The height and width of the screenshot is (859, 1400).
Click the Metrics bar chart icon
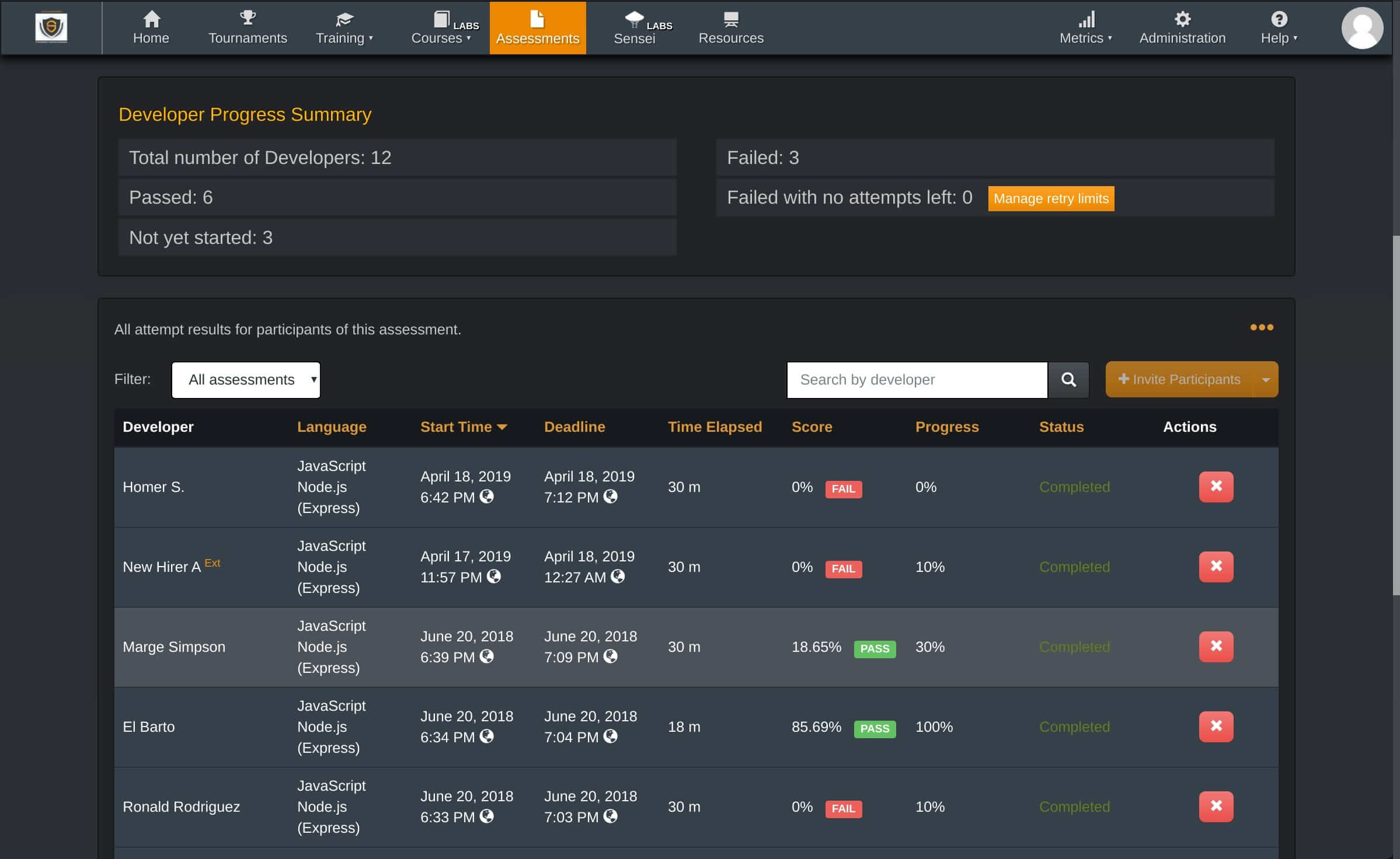[x=1085, y=19]
